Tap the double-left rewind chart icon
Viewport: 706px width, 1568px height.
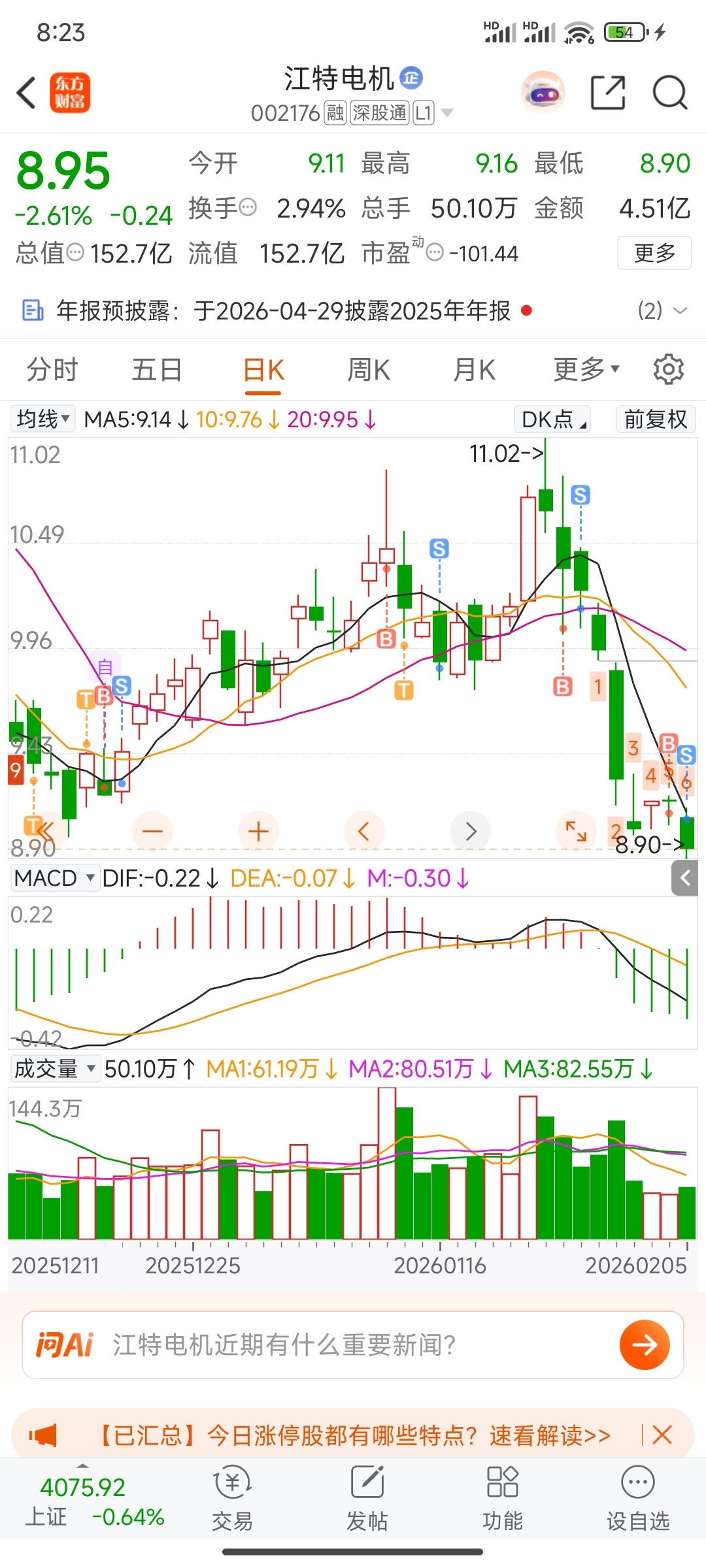(x=46, y=831)
